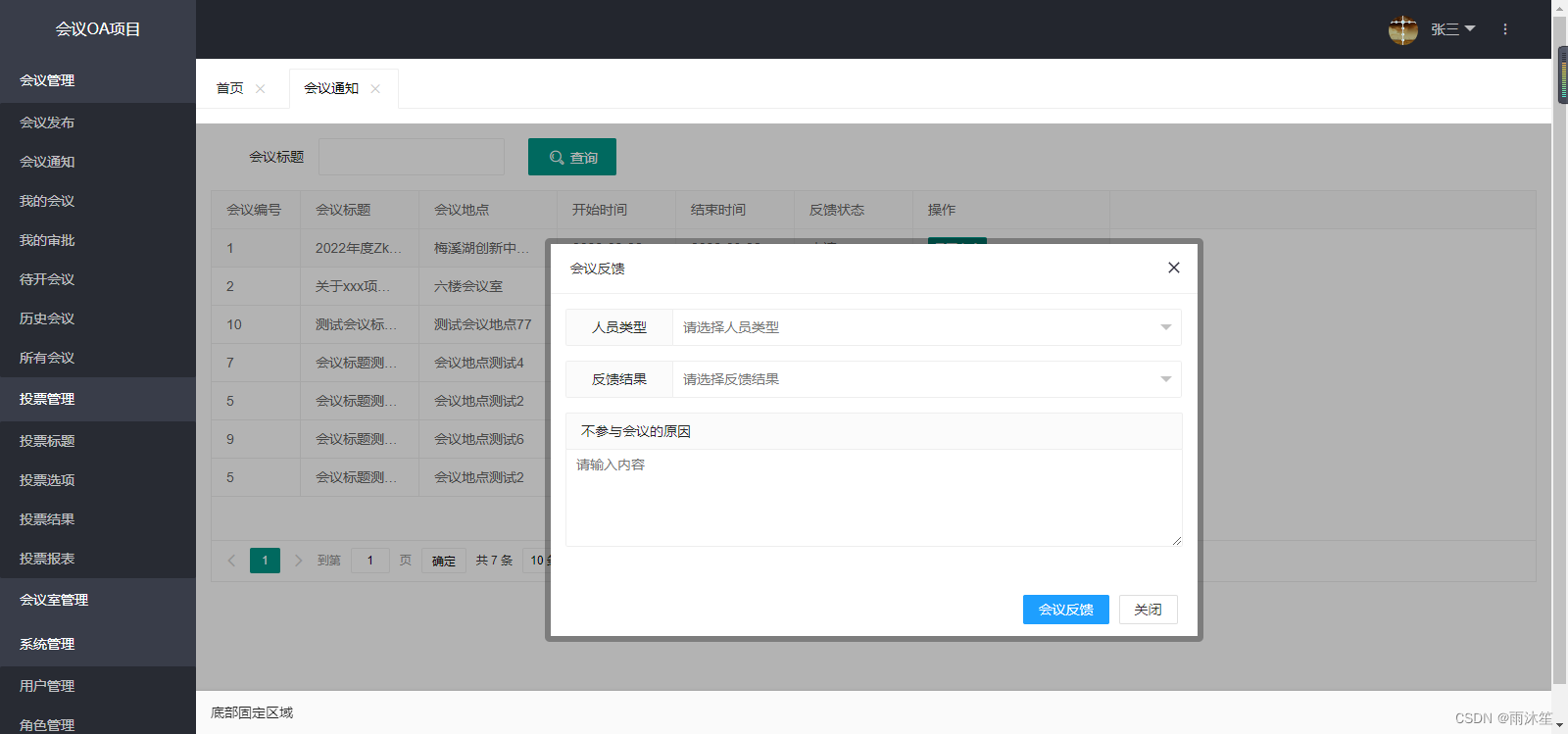Click the next page arrow in pagination
This screenshot has width=1568, height=734.
point(299,561)
